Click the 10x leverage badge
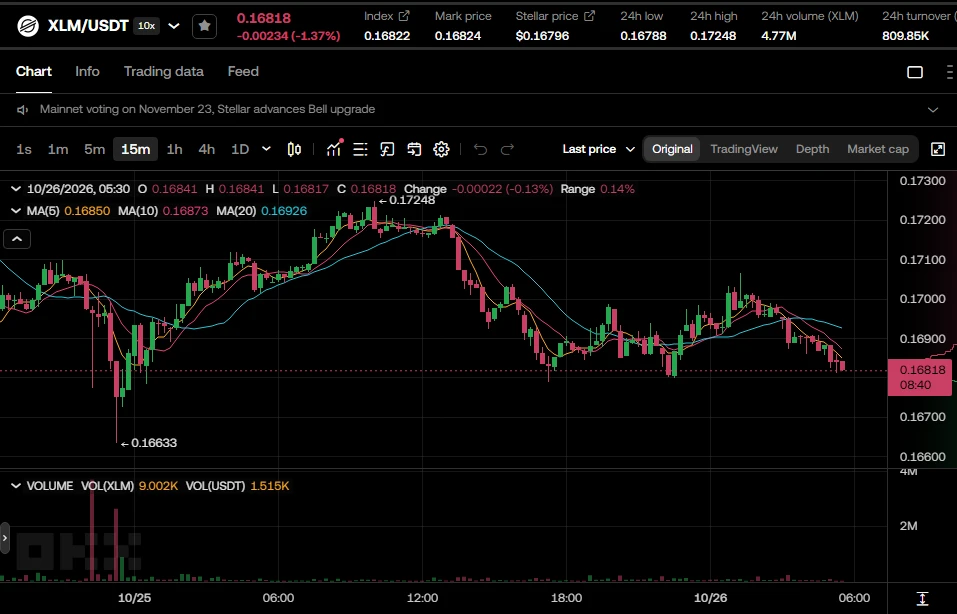Viewport: 957px width, 614px height. pyautogui.click(x=146, y=26)
